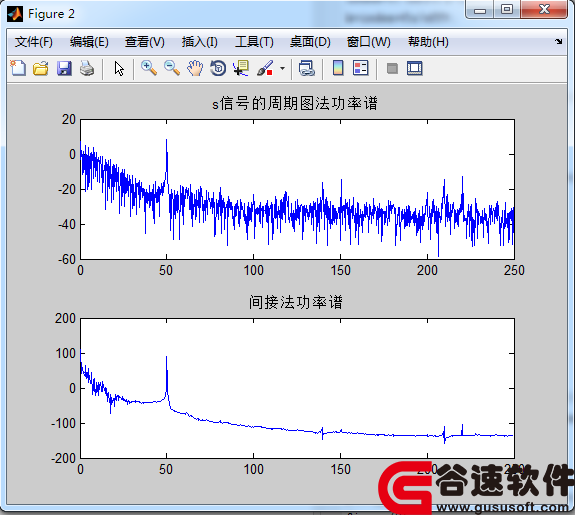Choose the Data Cursor tool

click(241, 68)
